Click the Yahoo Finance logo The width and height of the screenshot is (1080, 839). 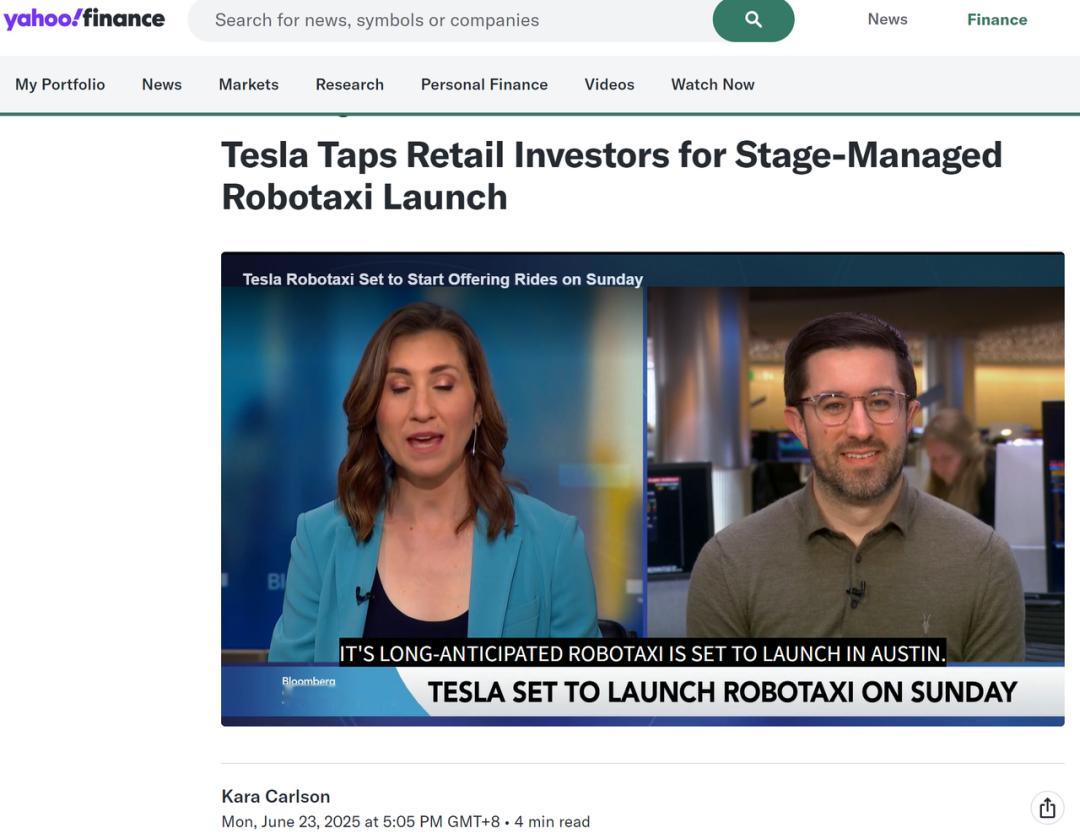[84, 19]
